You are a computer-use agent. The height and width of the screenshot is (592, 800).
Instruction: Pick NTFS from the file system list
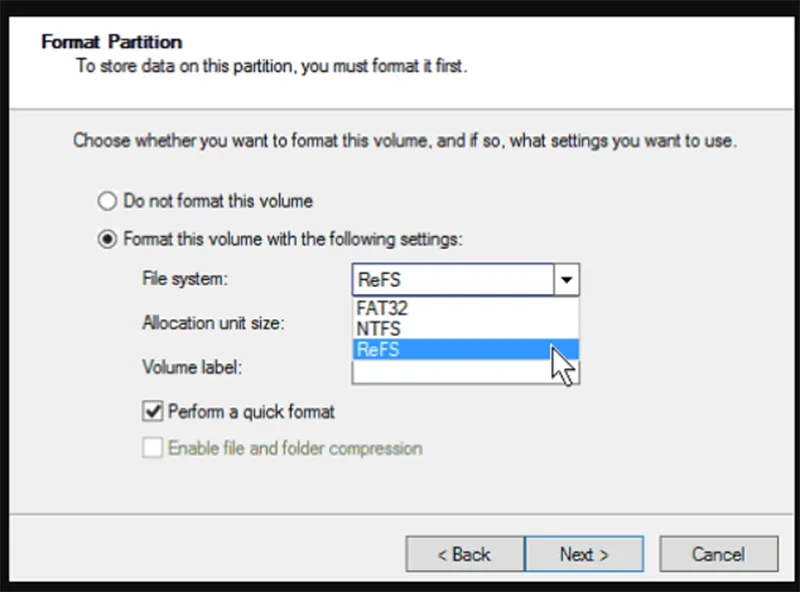coord(465,329)
